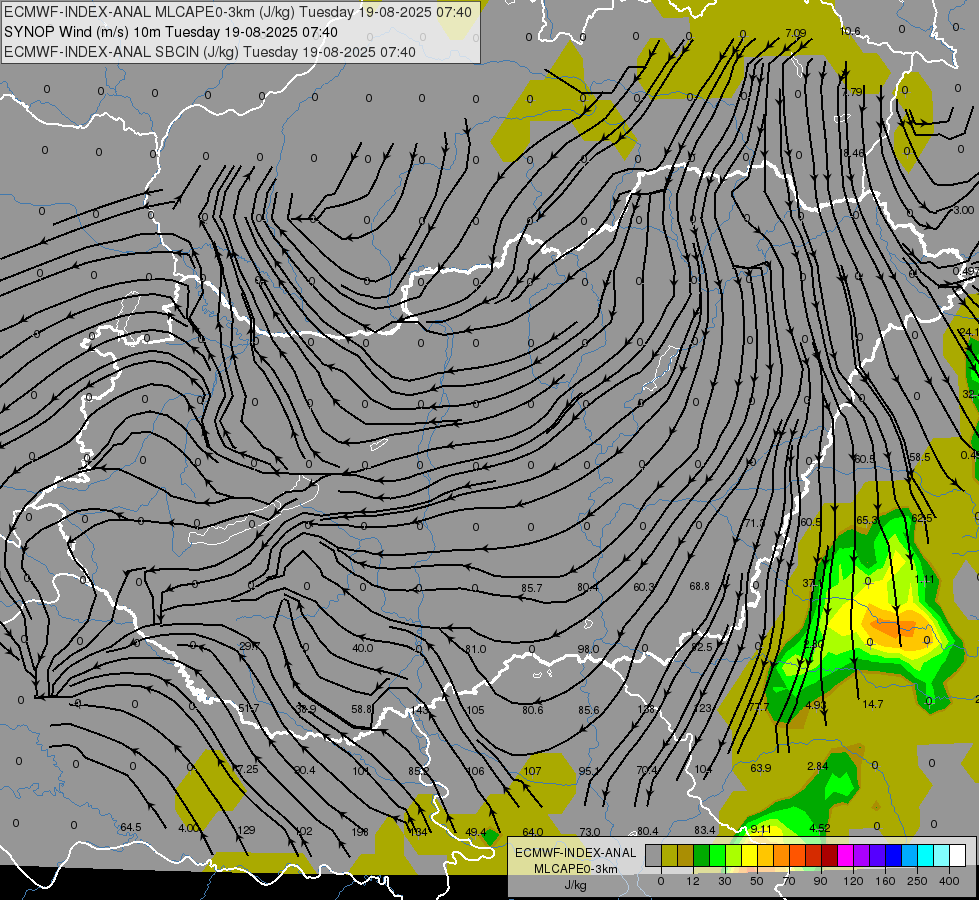Click the map value '58.5'
Screen dimensions: 979x900
[x=920, y=457]
